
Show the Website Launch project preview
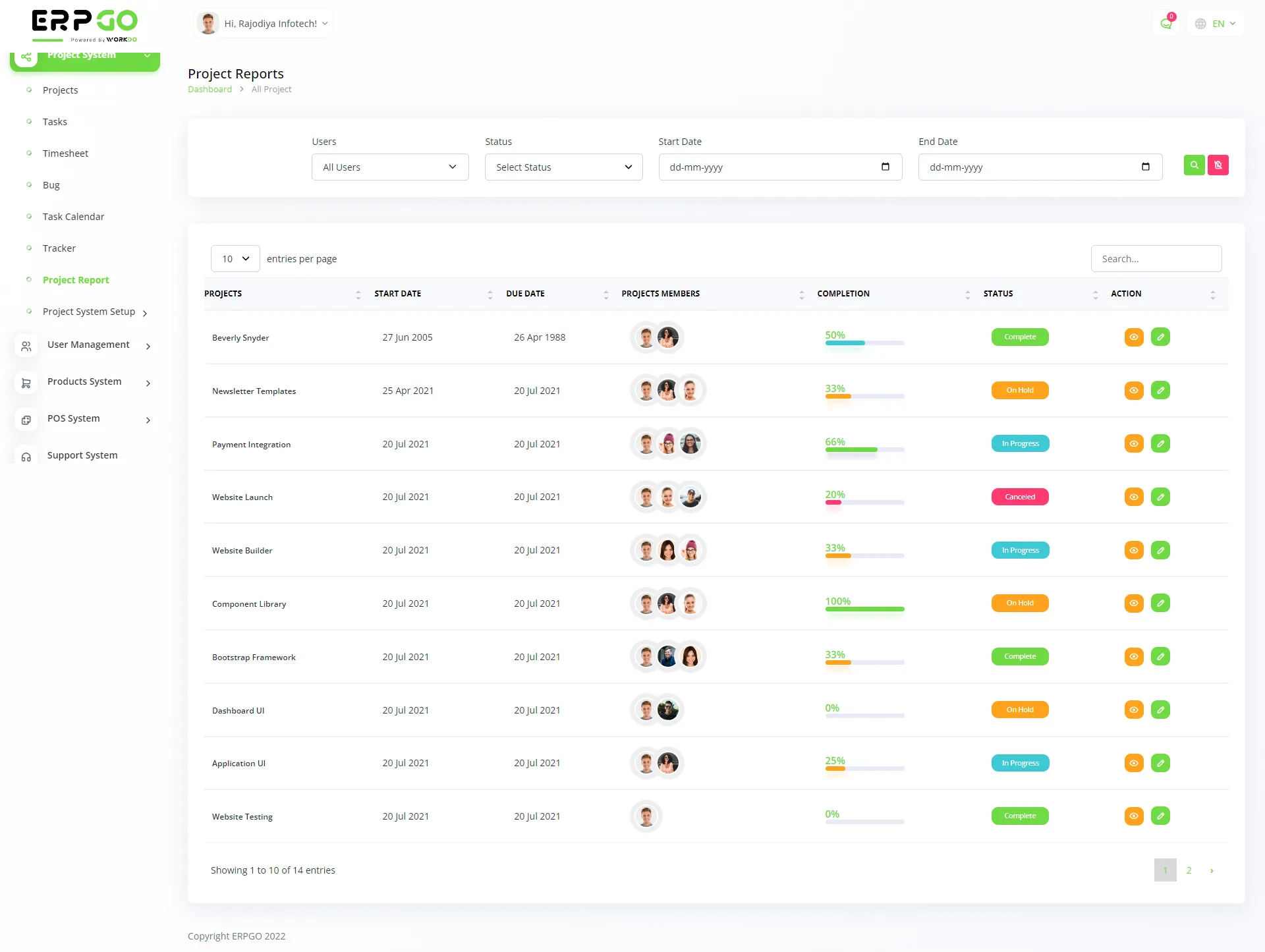(x=1133, y=497)
